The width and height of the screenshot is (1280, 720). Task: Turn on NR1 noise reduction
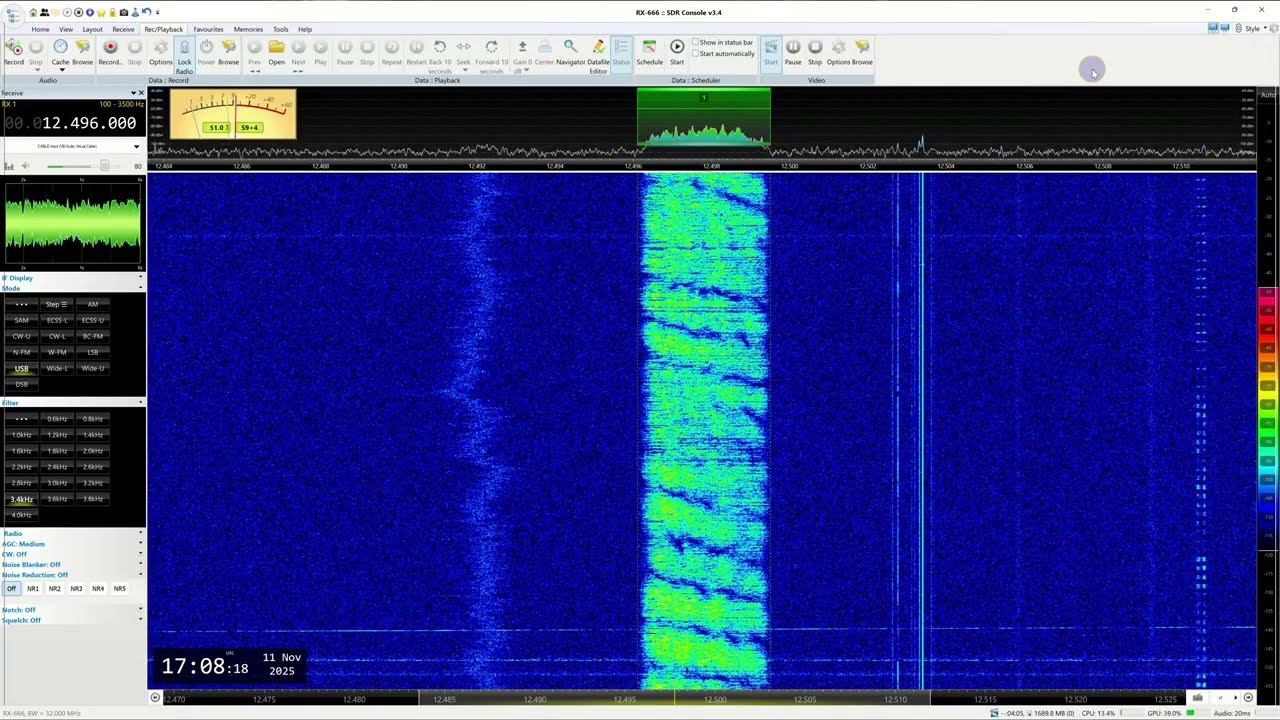[x=33, y=589]
